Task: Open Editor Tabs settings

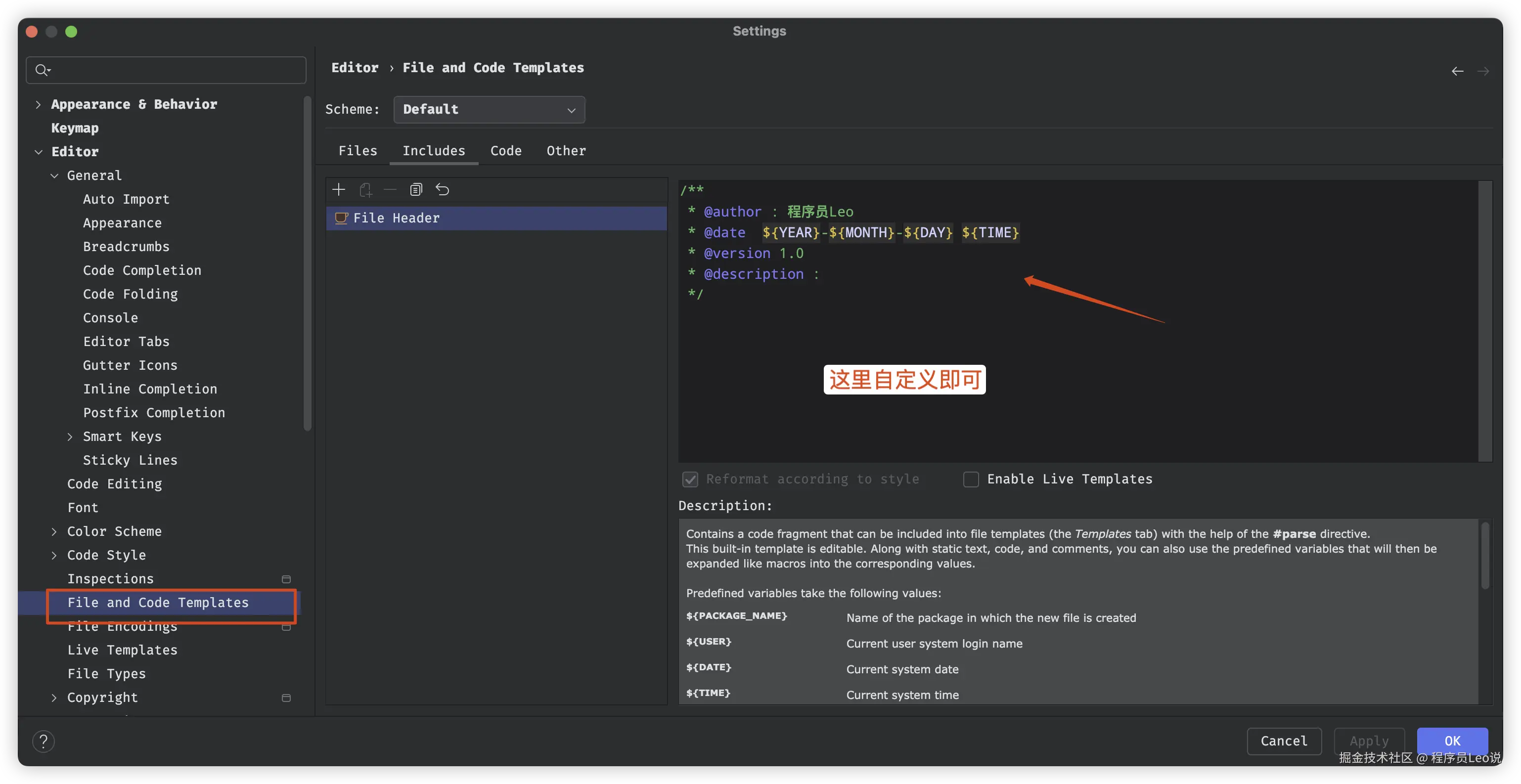Action: coord(127,342)
